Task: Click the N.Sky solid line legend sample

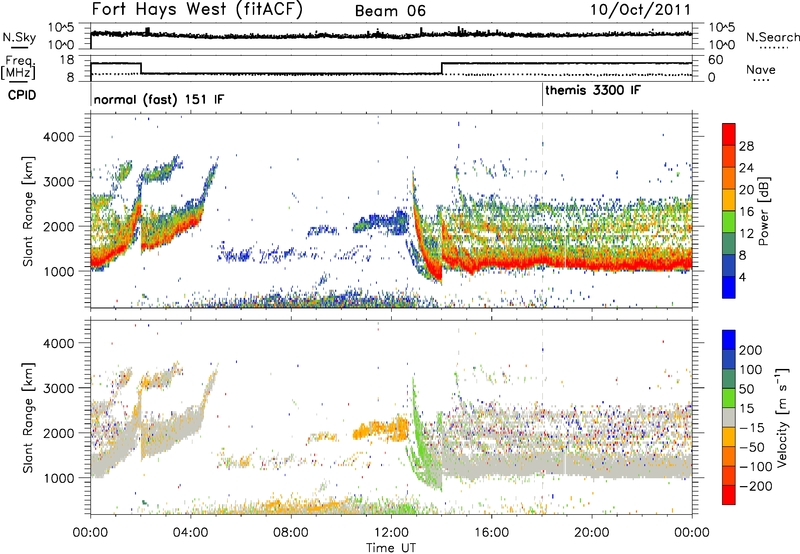Action: pos(19,47)
